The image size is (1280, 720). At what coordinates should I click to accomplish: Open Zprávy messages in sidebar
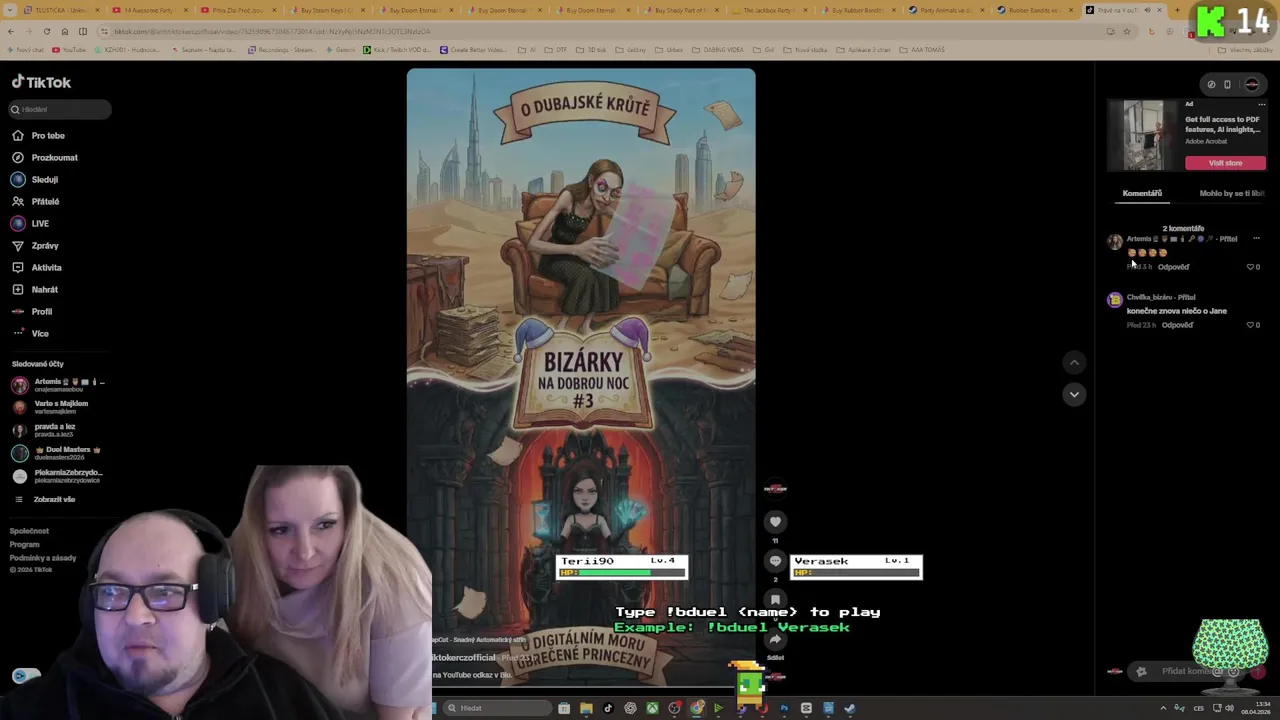click(x=35, y=245)
